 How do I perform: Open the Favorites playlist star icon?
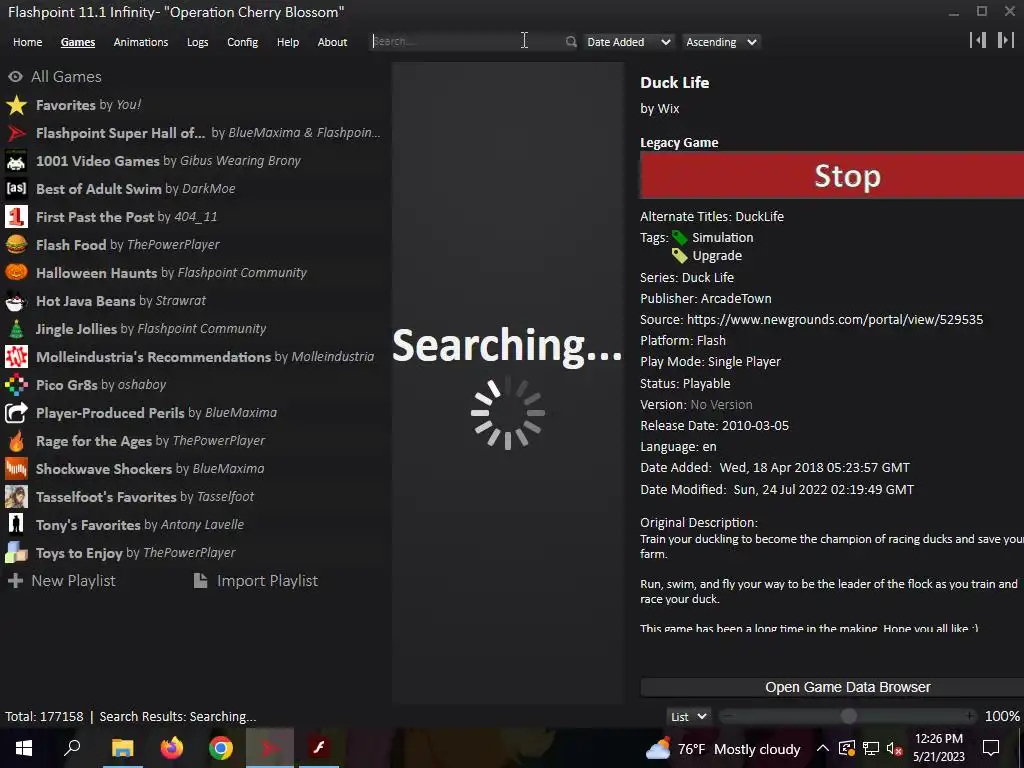16,105
